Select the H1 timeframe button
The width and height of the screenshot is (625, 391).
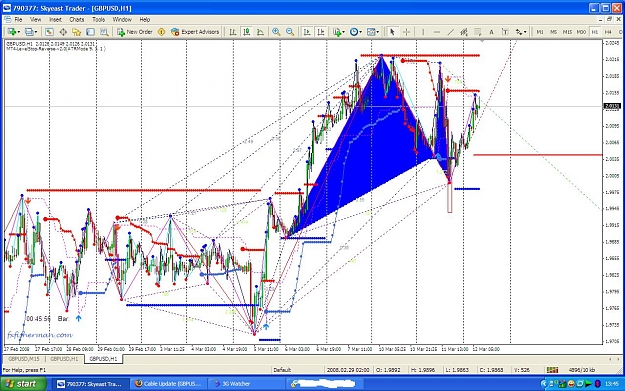pyautogui.click(x=595, y=32)
